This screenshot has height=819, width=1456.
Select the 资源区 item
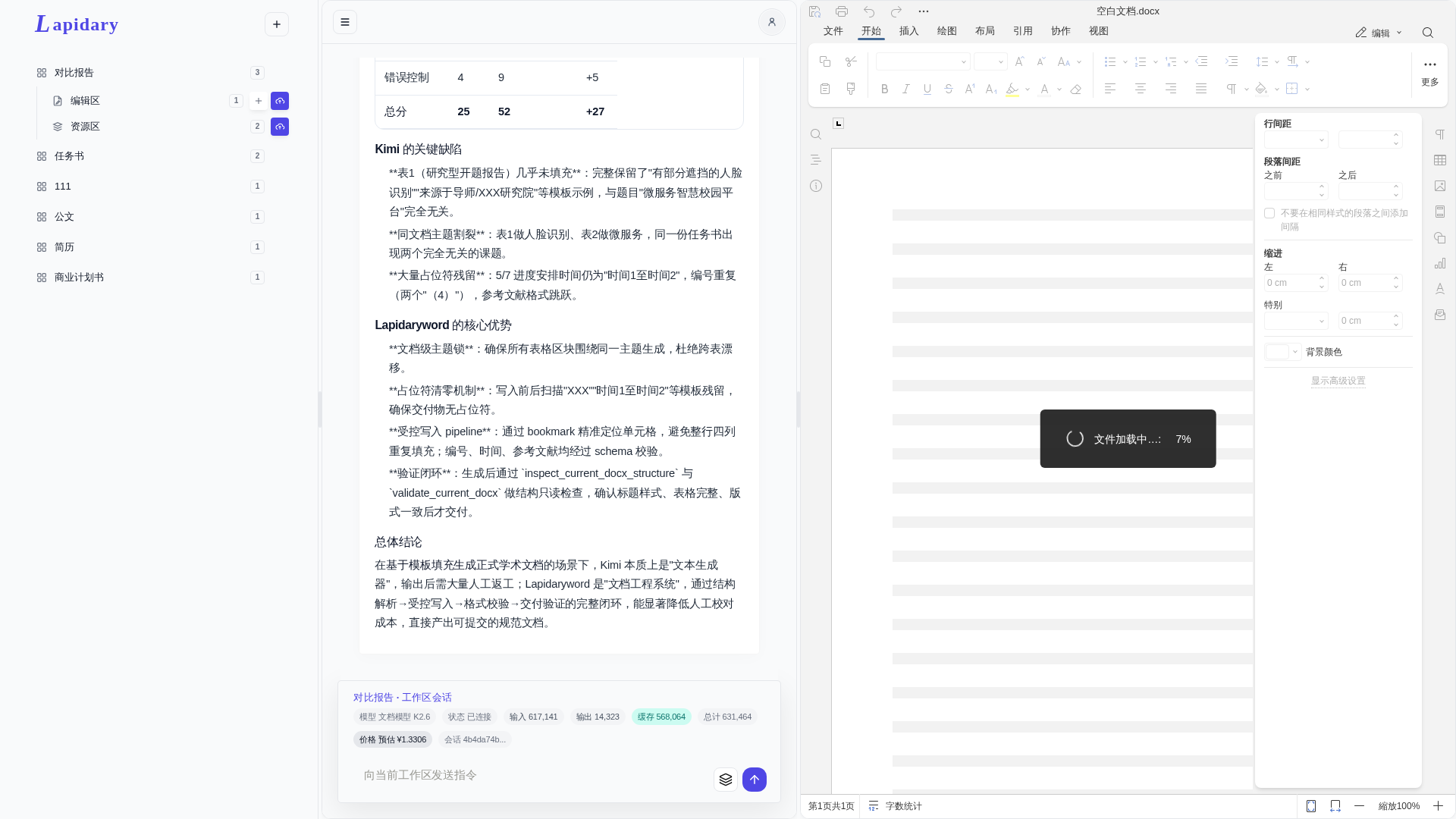point(85,127)
